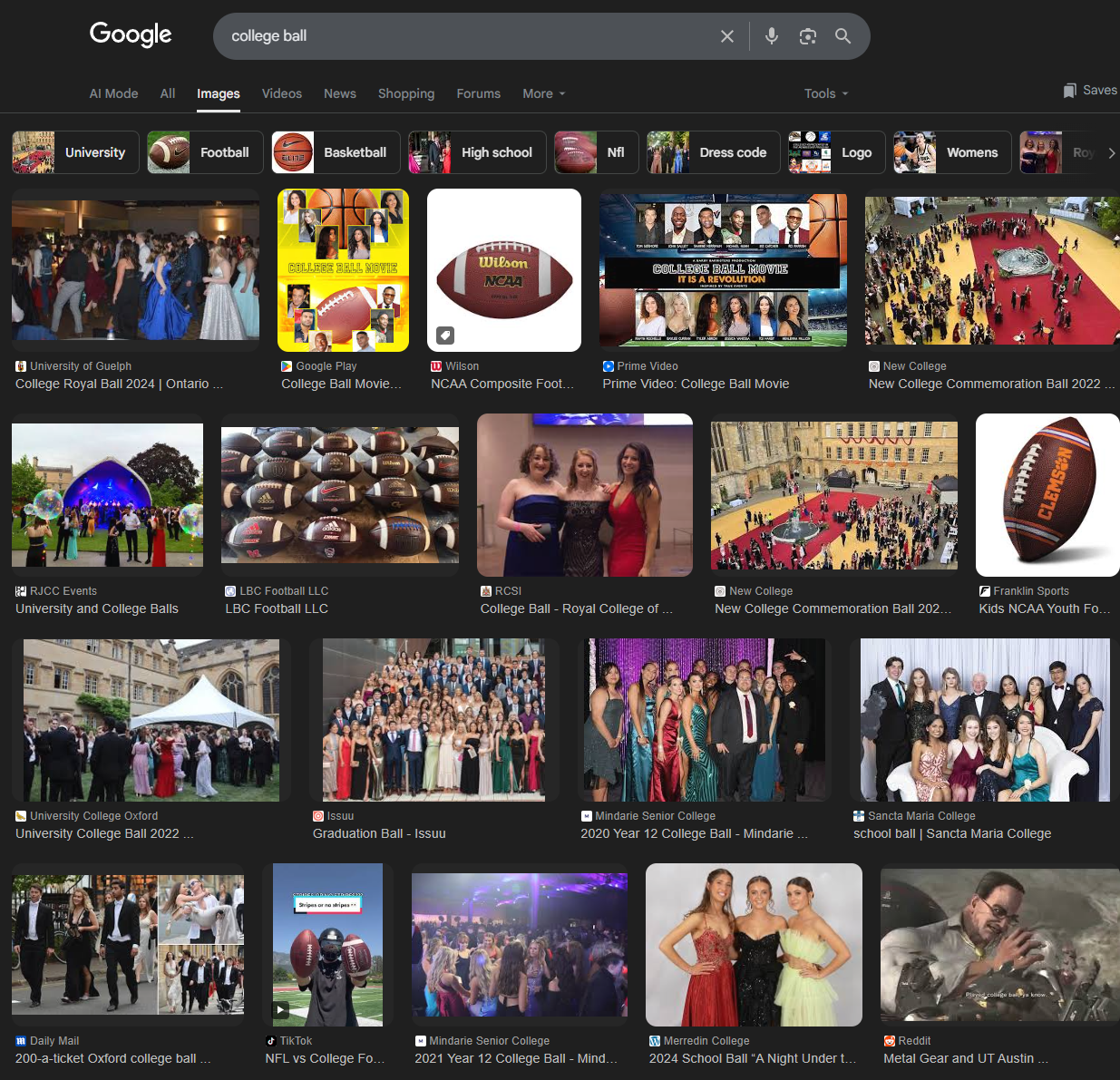Open yellow College Ball Movie poster thumbnail

(x=343, y=270)
